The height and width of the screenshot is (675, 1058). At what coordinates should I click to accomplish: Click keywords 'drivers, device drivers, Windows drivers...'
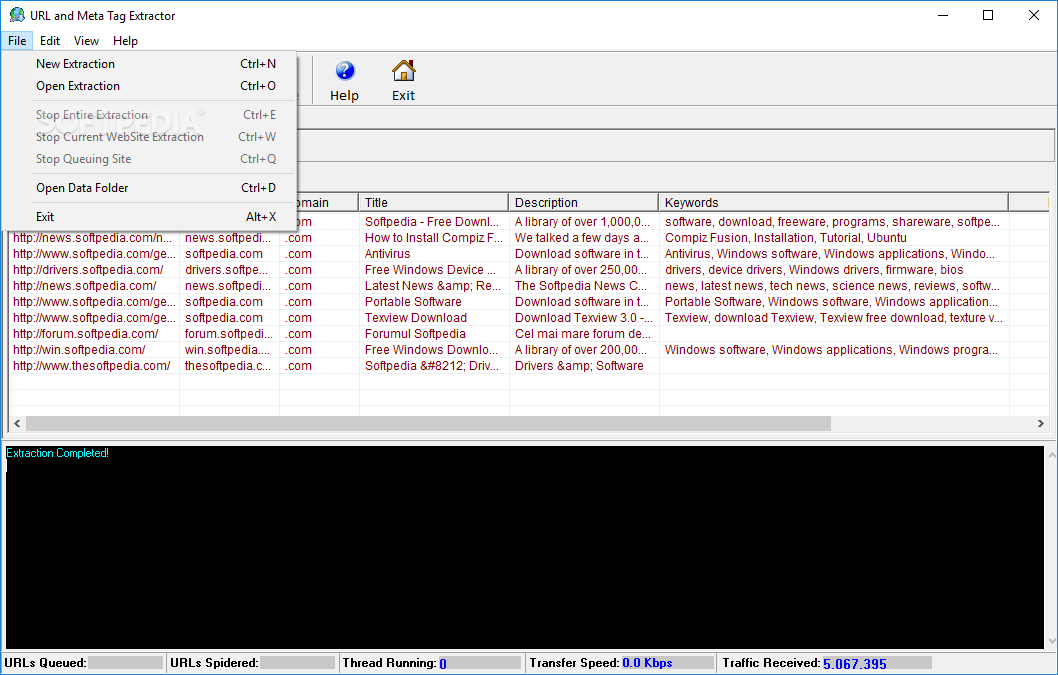(814, 270)
